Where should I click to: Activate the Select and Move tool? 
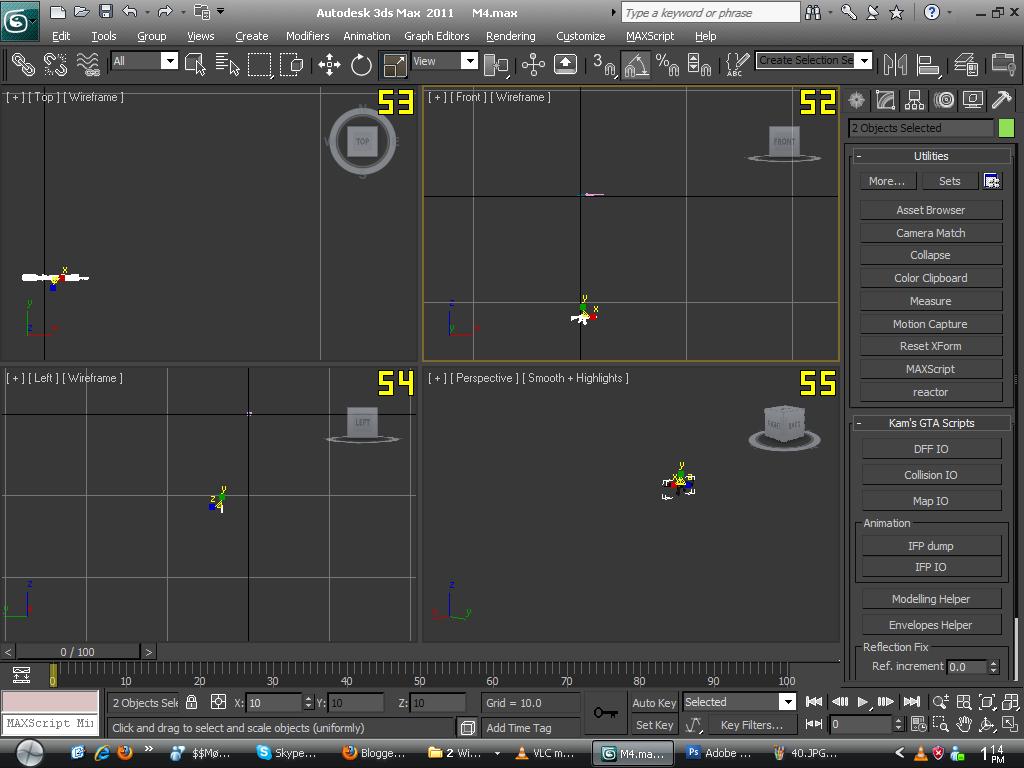329,64
